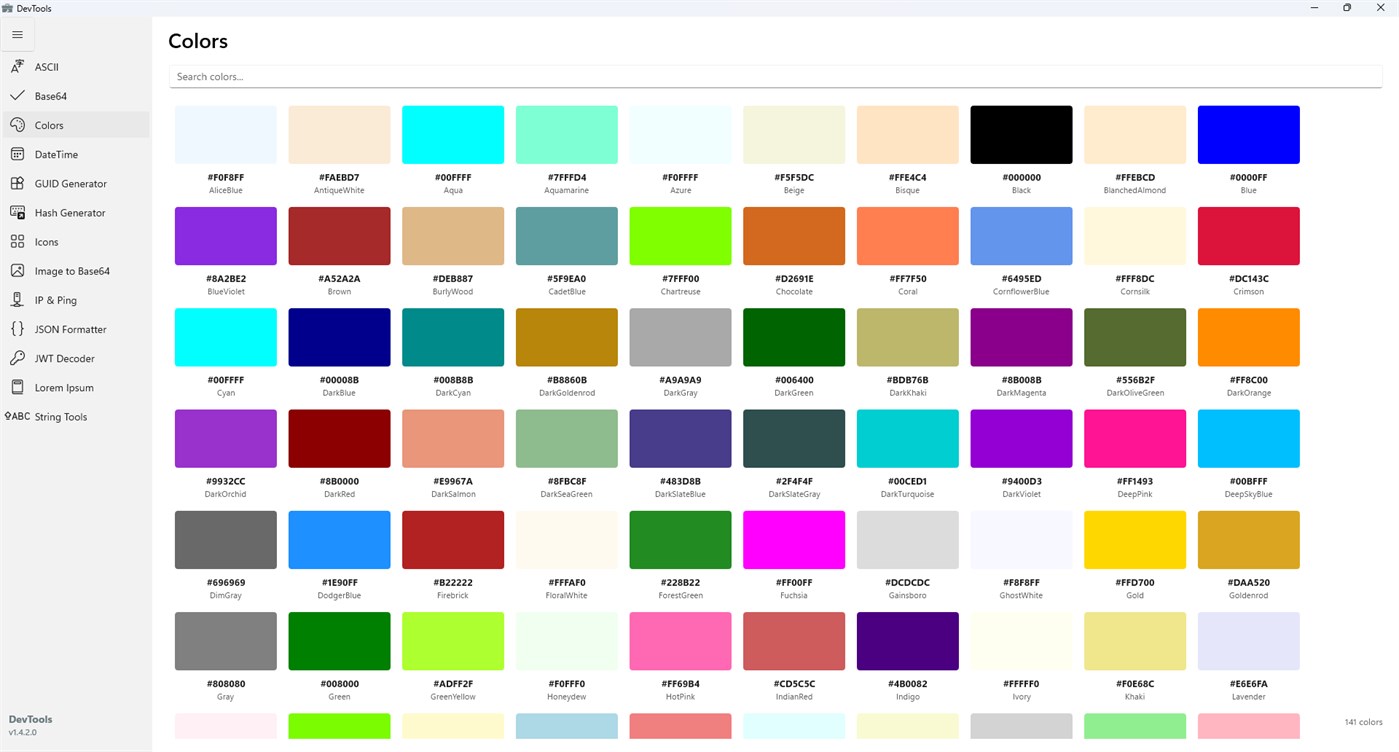Pick the Aquamarine color swatch

pyautogui.click(x=567, y=135)
